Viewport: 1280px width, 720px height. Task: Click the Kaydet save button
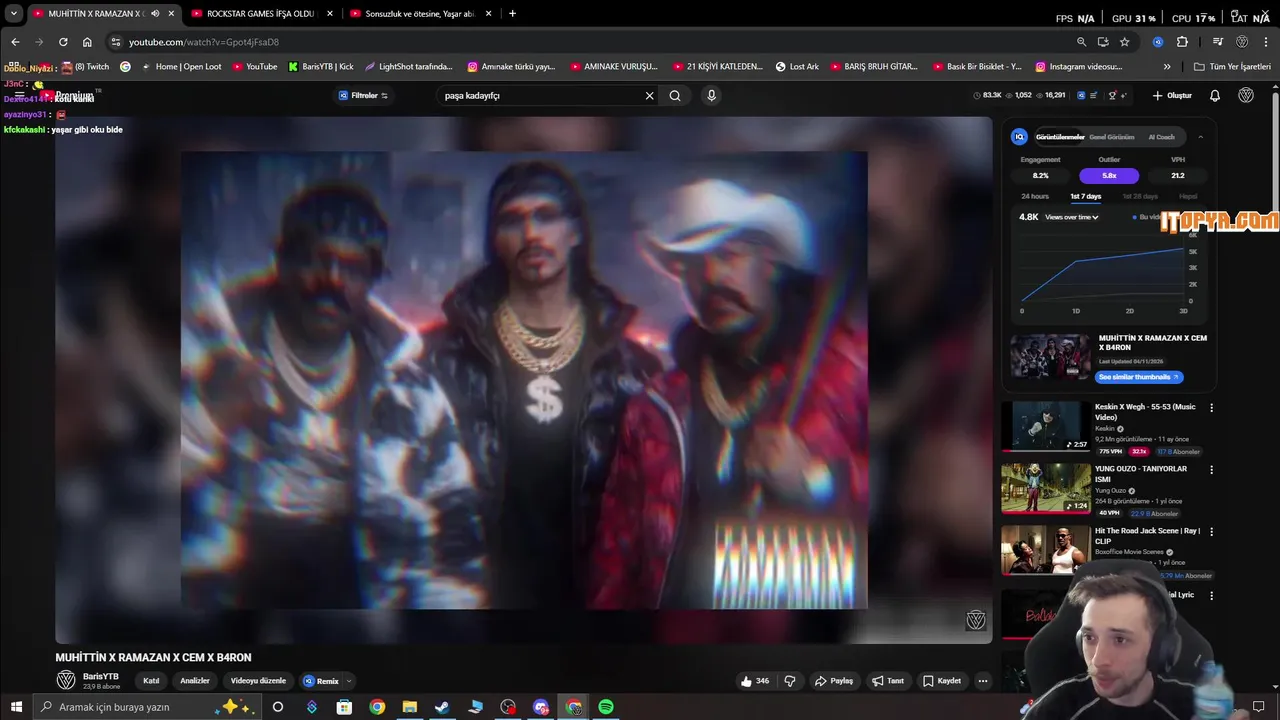tap(942, 681)
